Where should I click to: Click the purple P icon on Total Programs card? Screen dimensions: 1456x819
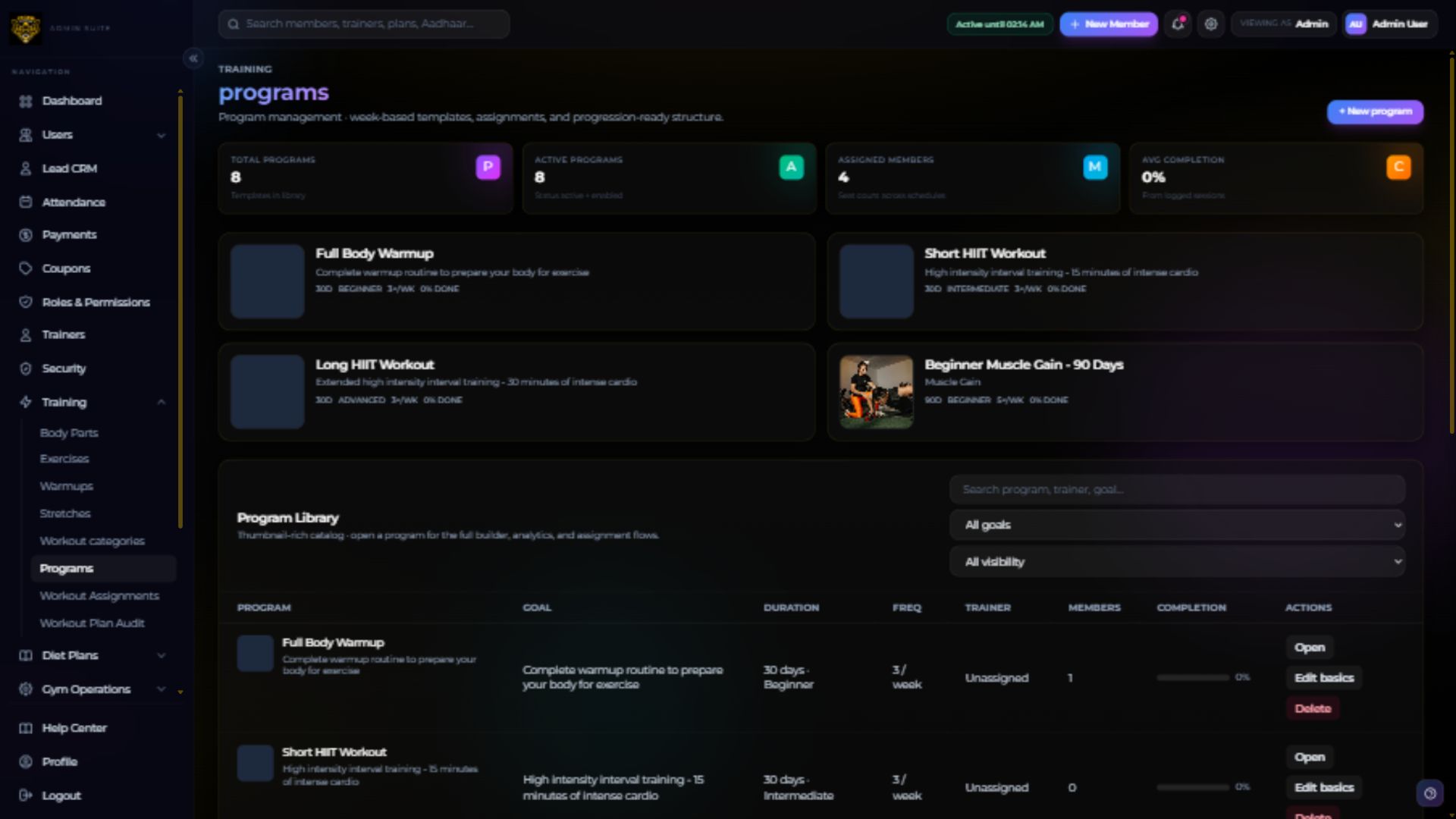pos(488,167)
